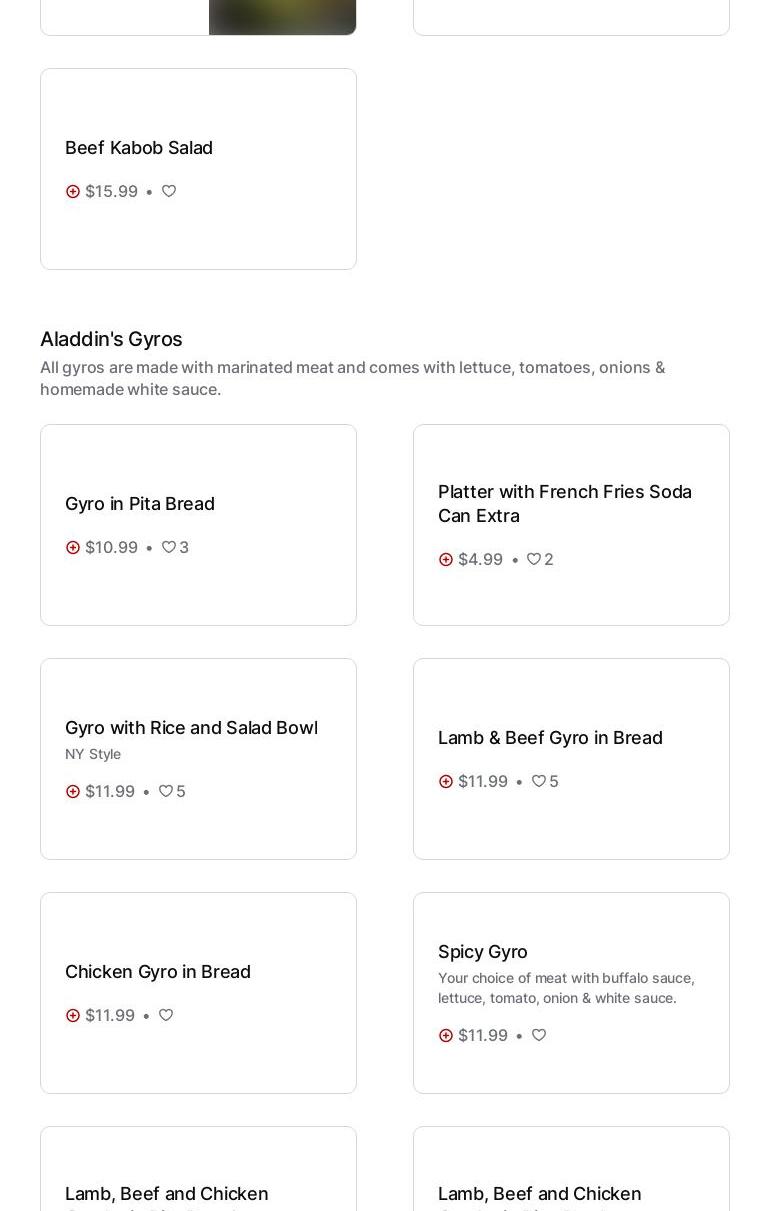Open Platter with French Fries Soda Can Extra

[565, 503]
